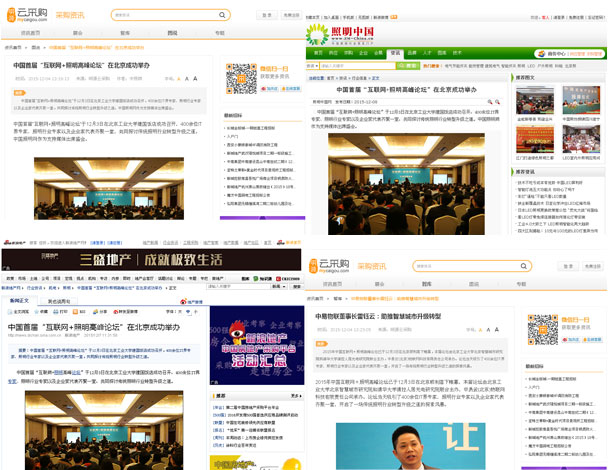Switch to 新闻正文 tab on Sina page

[x=19, y=300]
